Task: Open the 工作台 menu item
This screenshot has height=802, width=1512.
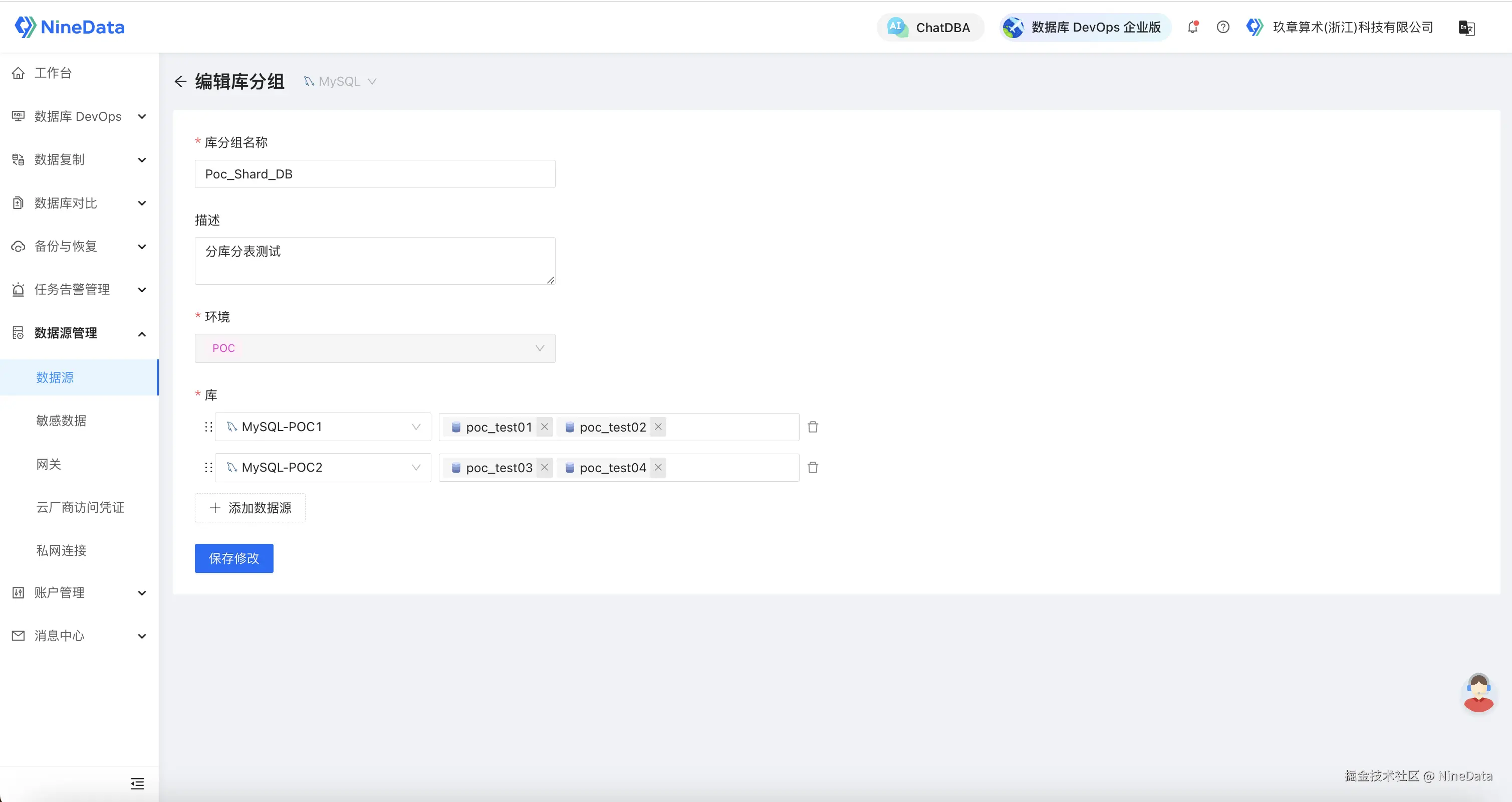Action: point(53,73)
